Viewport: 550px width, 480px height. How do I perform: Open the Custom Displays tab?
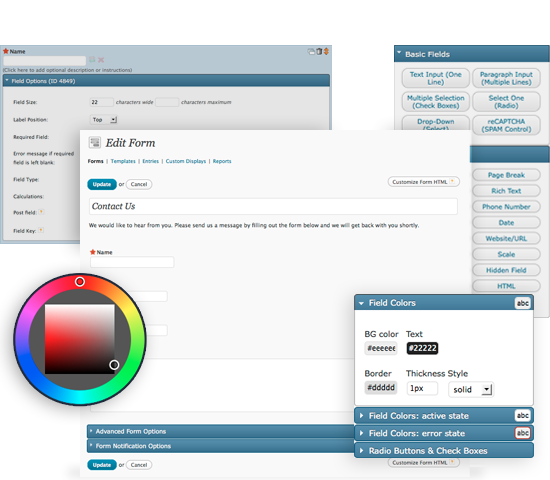186,161
